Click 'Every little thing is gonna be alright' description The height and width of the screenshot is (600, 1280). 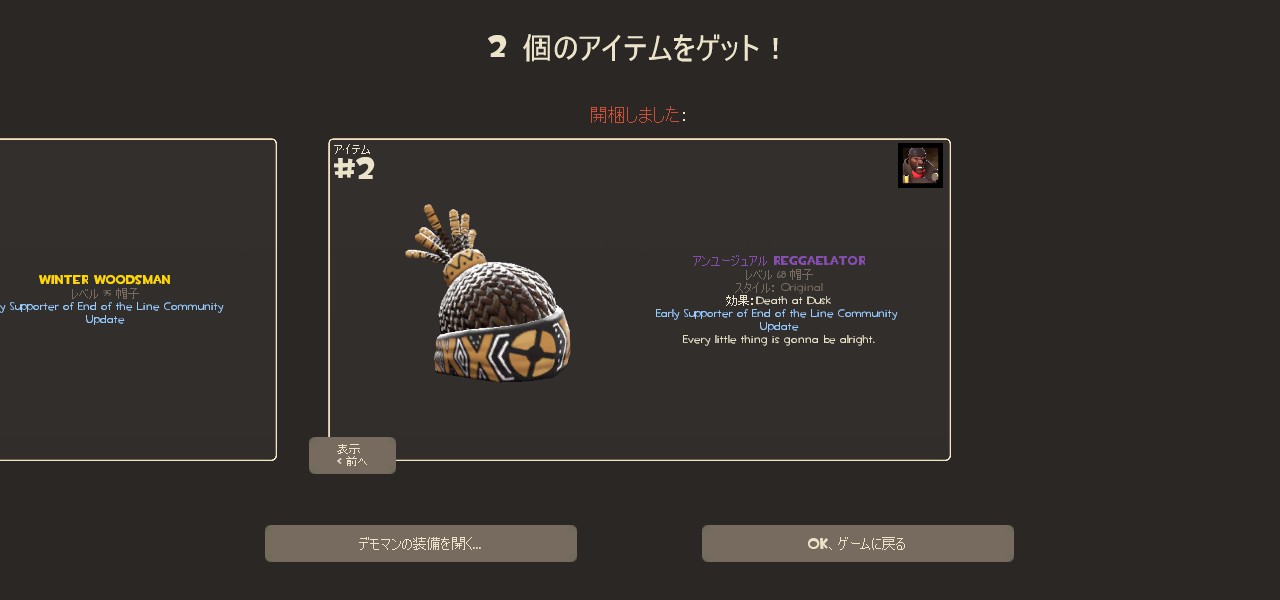coord(779,340)
